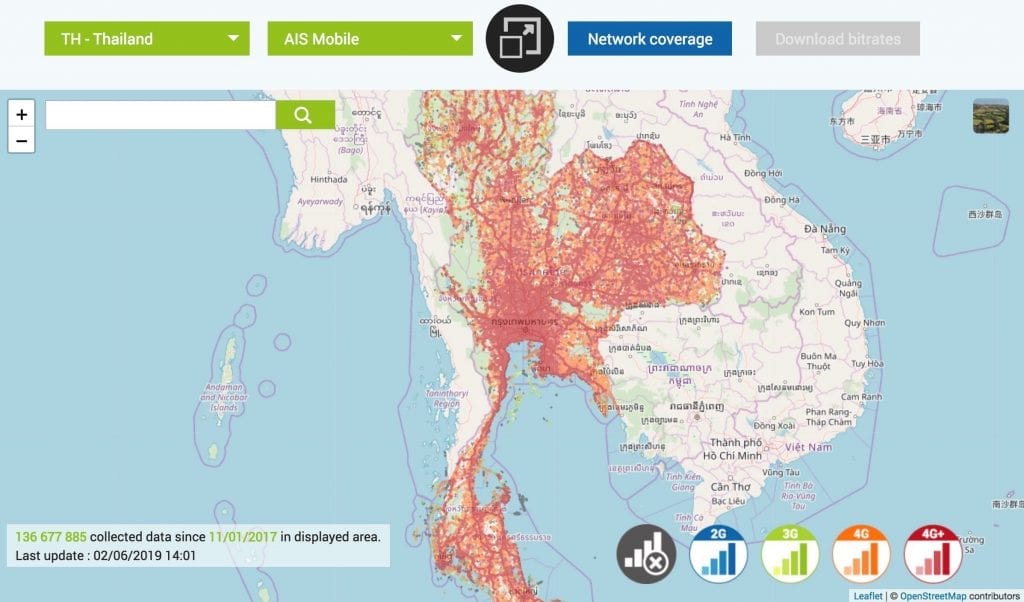Toggle the red 4G+ coverage layer
This screenshot has height=602, width=1024.
point(933,554)
